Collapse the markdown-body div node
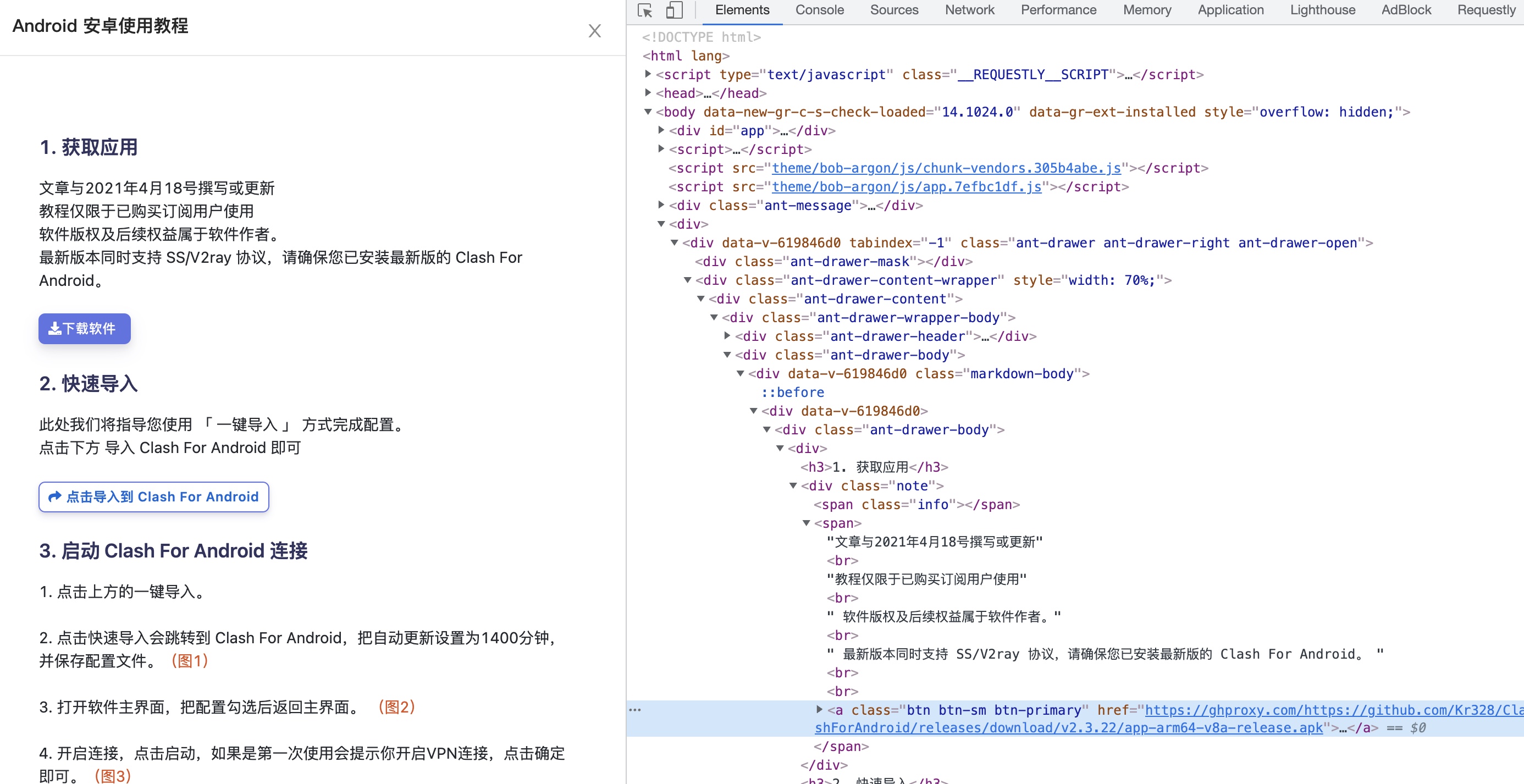This screenshot has width=1524, height=784. (740, 373)
